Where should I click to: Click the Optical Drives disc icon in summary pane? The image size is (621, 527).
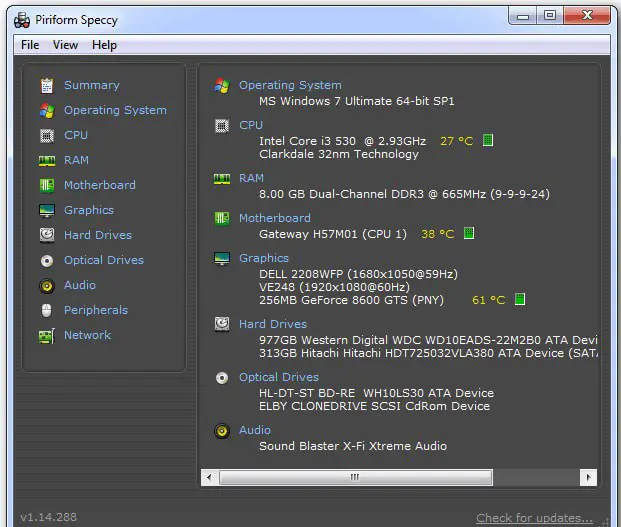click(222, 378)
